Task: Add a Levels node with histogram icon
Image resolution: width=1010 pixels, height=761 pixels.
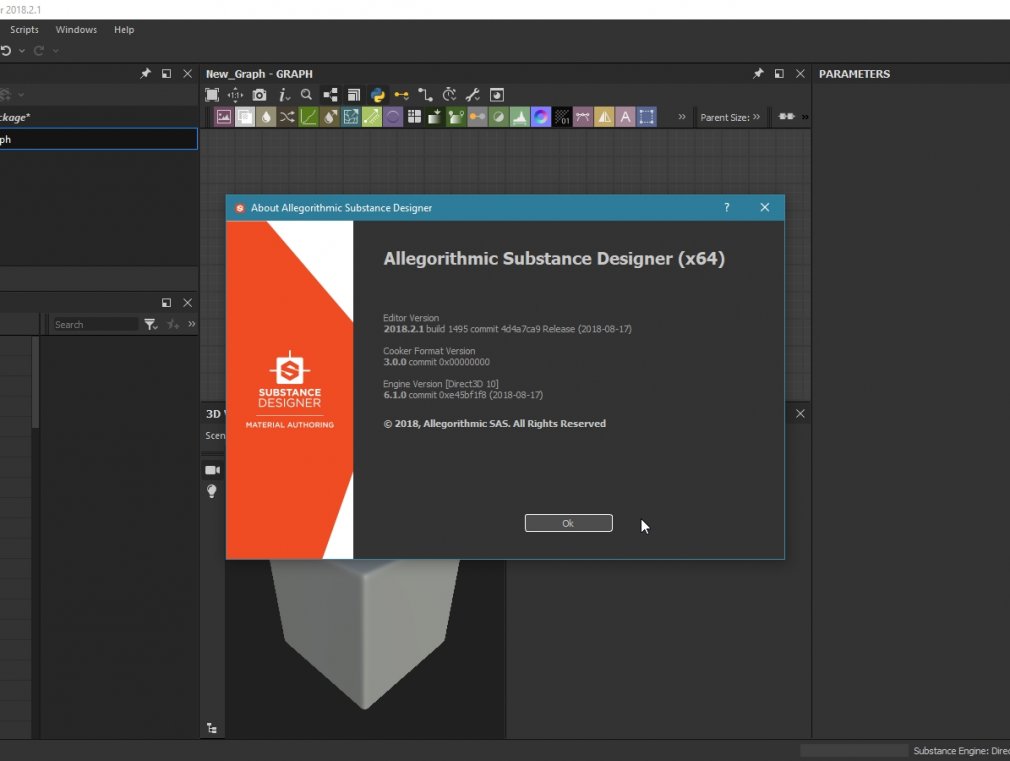Action: point(519,117)
